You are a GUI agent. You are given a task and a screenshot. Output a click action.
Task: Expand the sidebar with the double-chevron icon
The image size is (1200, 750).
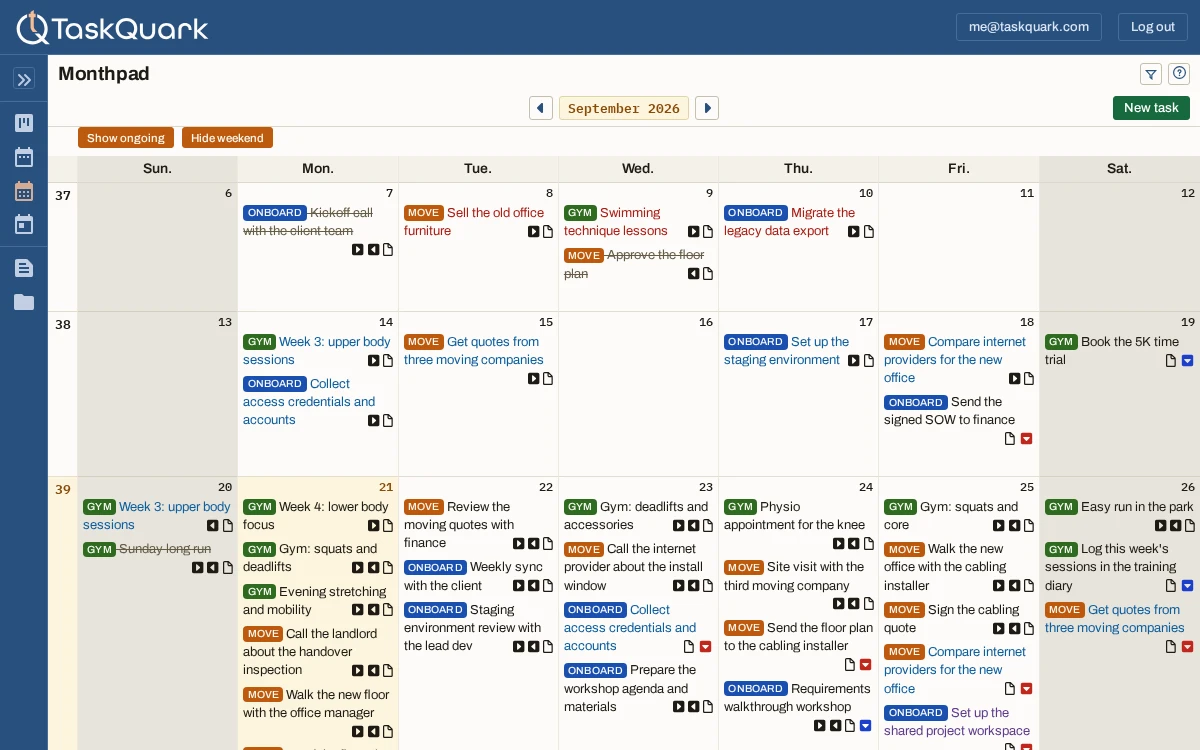pos(24,79)
